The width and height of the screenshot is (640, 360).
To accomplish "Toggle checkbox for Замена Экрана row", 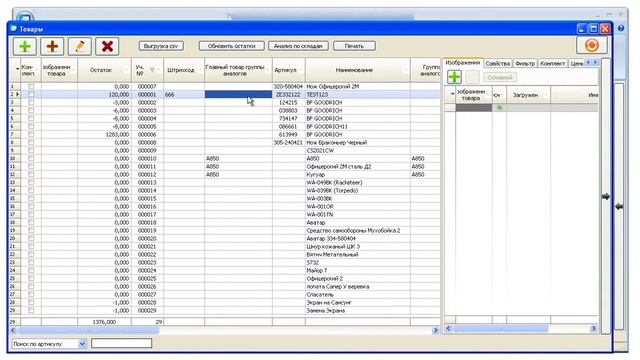I will [x=31, y=310].
